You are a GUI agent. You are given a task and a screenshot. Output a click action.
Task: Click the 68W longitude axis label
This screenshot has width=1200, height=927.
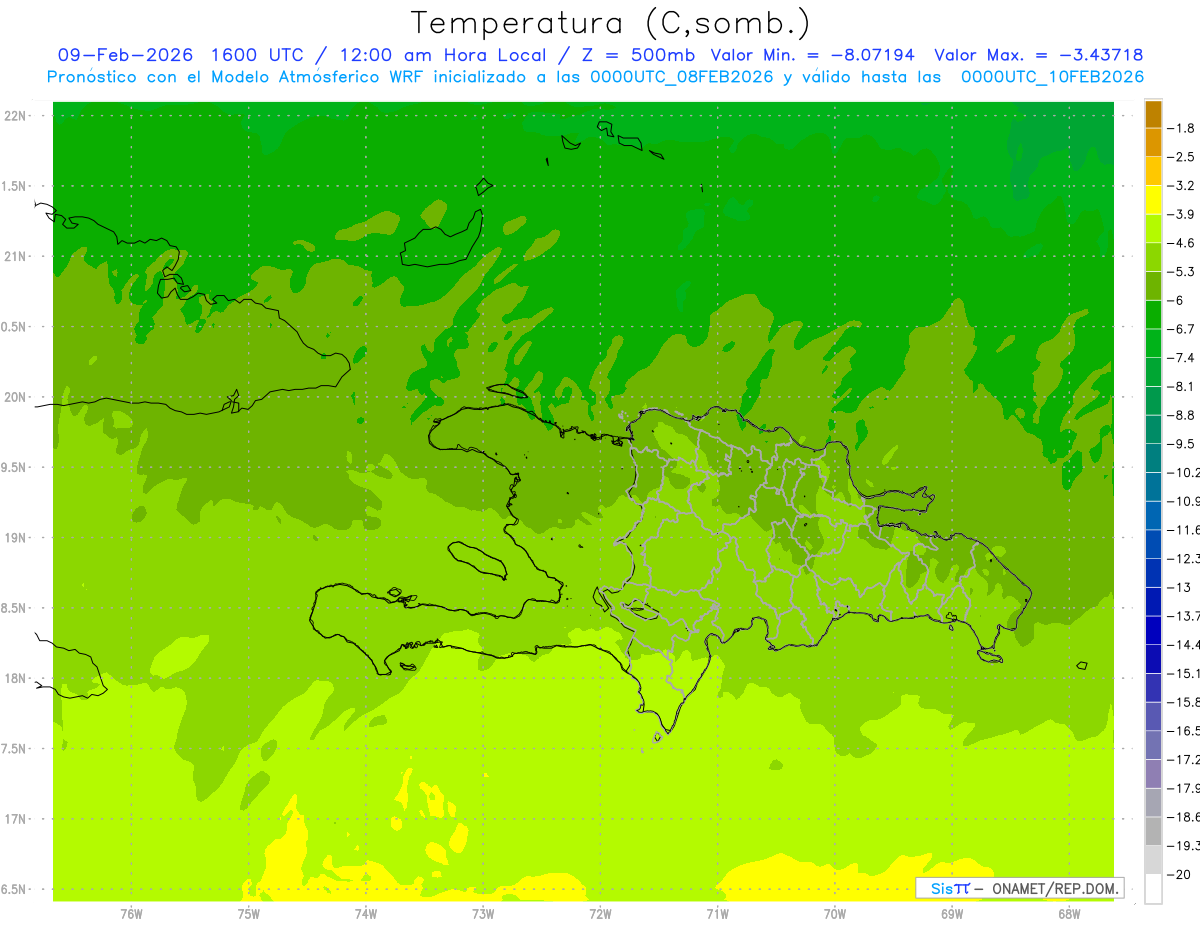tap(1069, 913)
